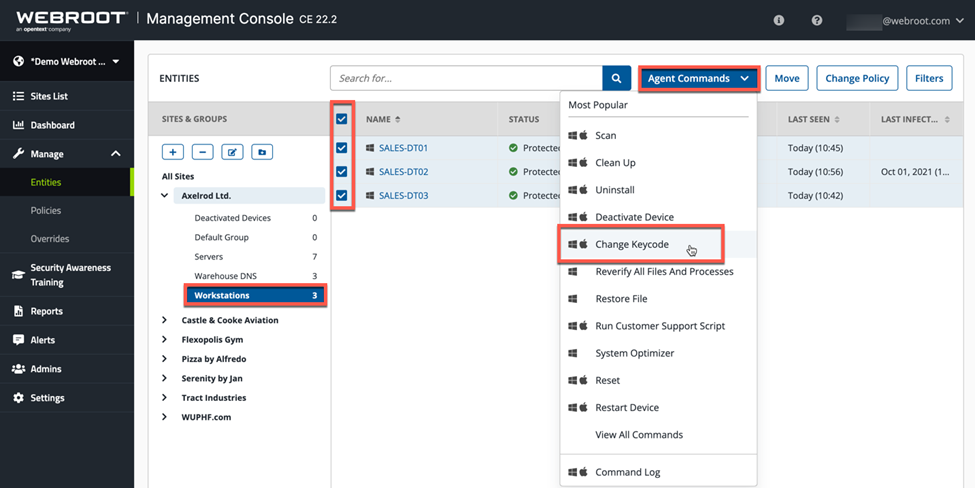Click the edit group pencil icon

point(233,152)
